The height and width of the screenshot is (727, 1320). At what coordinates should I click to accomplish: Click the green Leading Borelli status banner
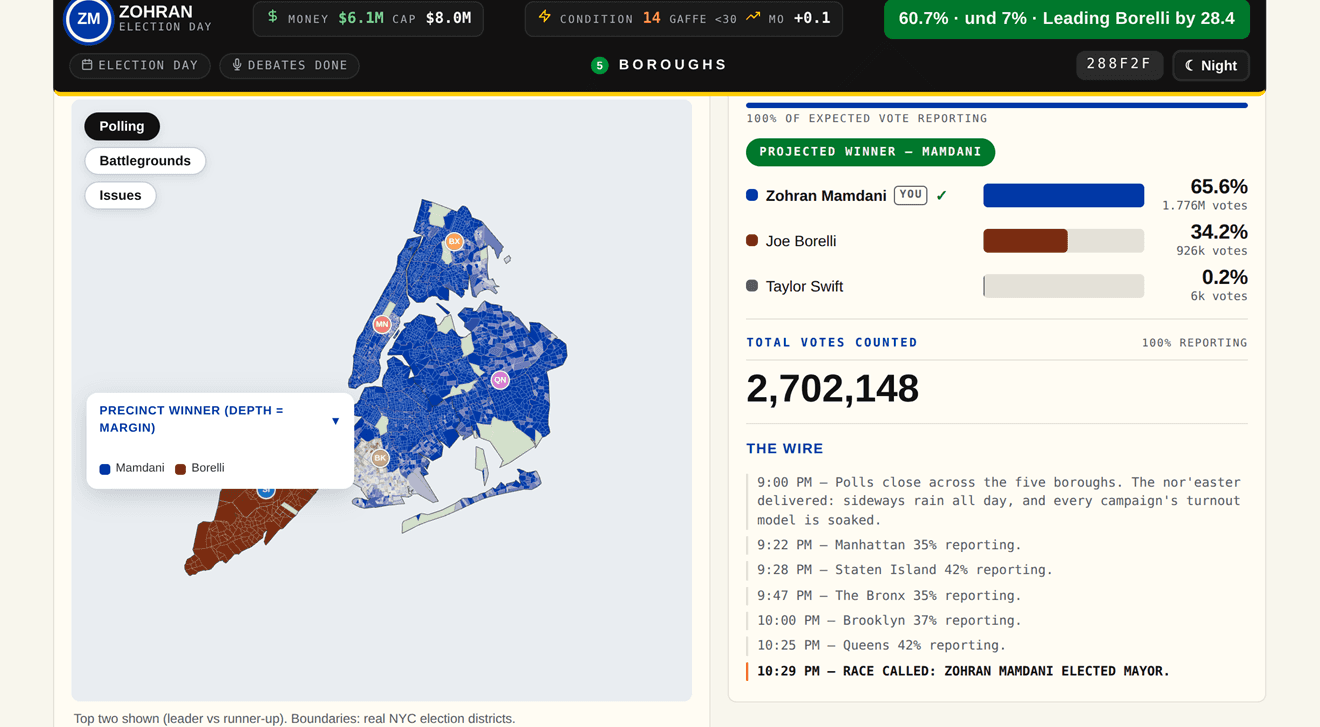(x=1067, y=19)
